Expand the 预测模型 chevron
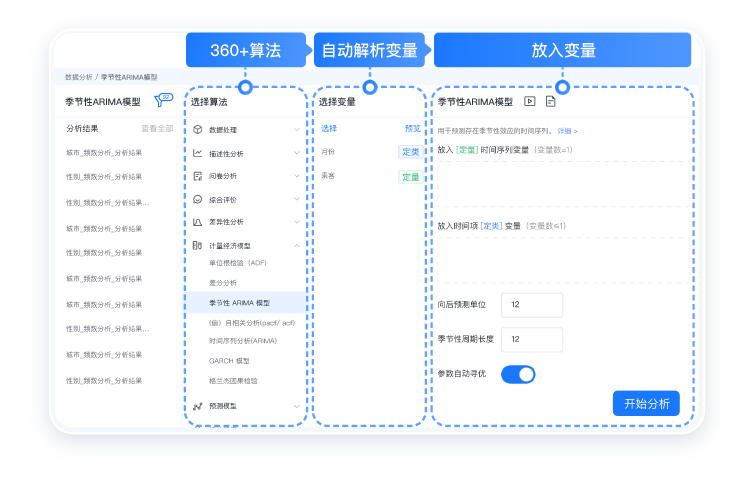The width and height of the screenshot is (750, 486). (x=297, y=406)
